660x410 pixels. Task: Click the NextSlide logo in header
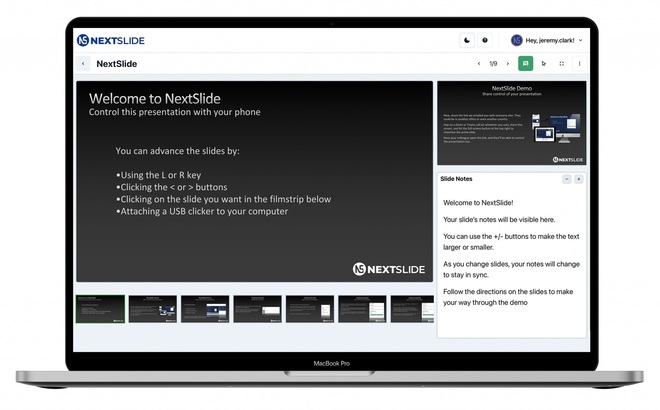(x=111, y=40)
